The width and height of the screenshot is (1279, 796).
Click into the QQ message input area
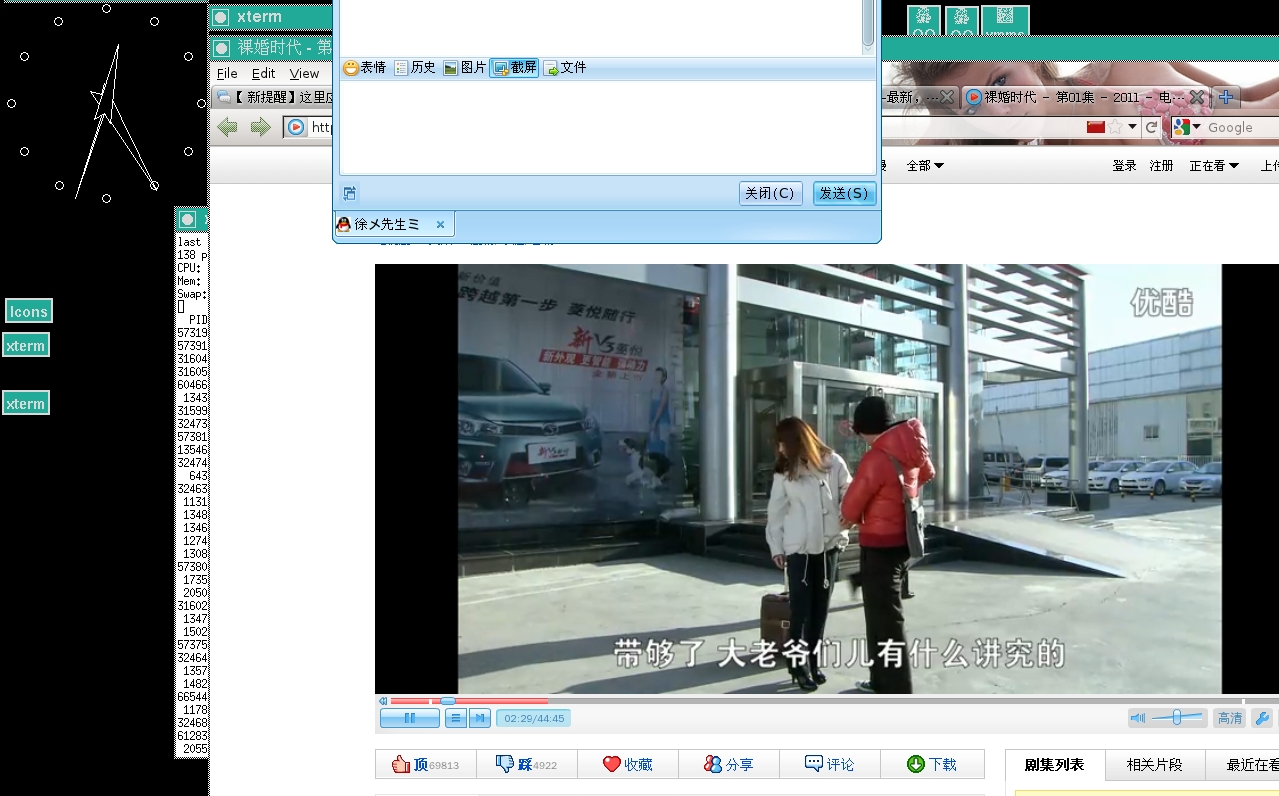607,127
